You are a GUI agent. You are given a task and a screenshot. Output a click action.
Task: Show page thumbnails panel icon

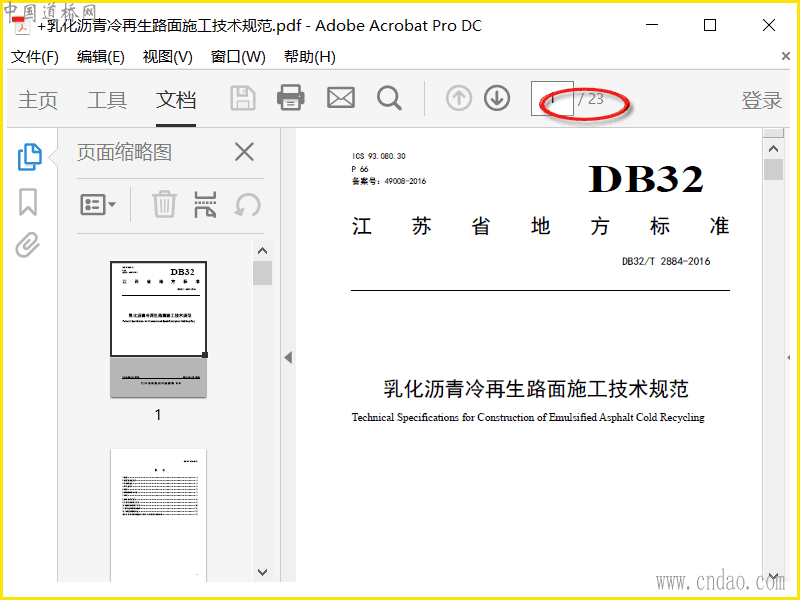pos(30,157)
